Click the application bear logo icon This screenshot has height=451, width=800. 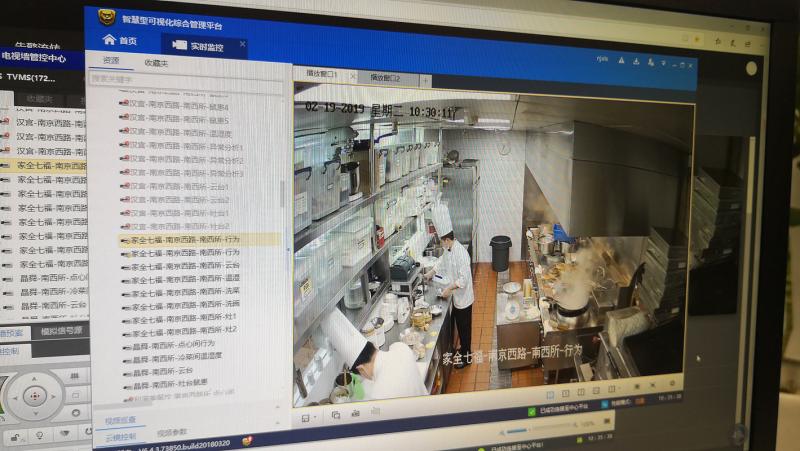pos(105,17)
